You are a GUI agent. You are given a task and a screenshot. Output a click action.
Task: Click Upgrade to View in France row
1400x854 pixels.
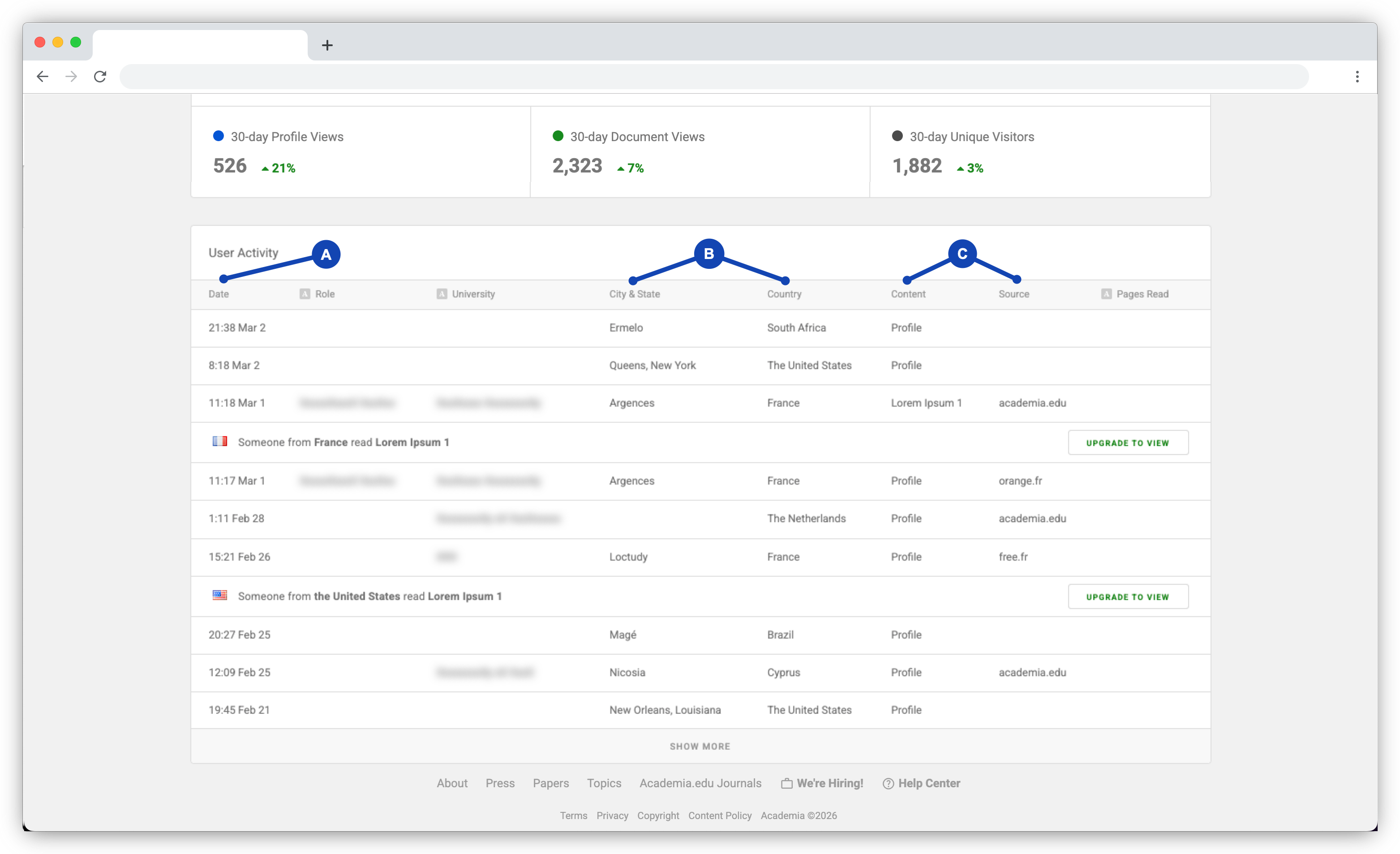pos(1128,443)
